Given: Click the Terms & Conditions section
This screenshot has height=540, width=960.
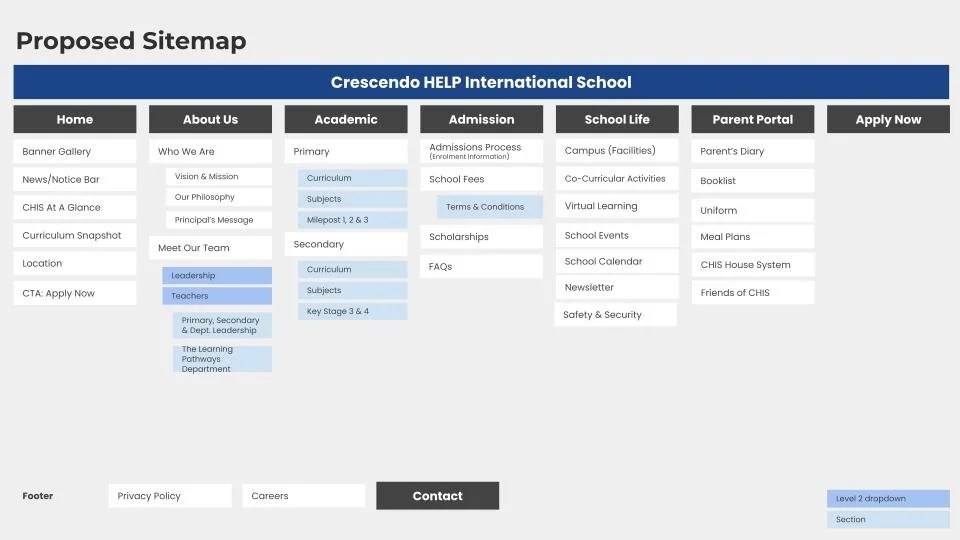Looking at the screenshot, I should [490, 207].
